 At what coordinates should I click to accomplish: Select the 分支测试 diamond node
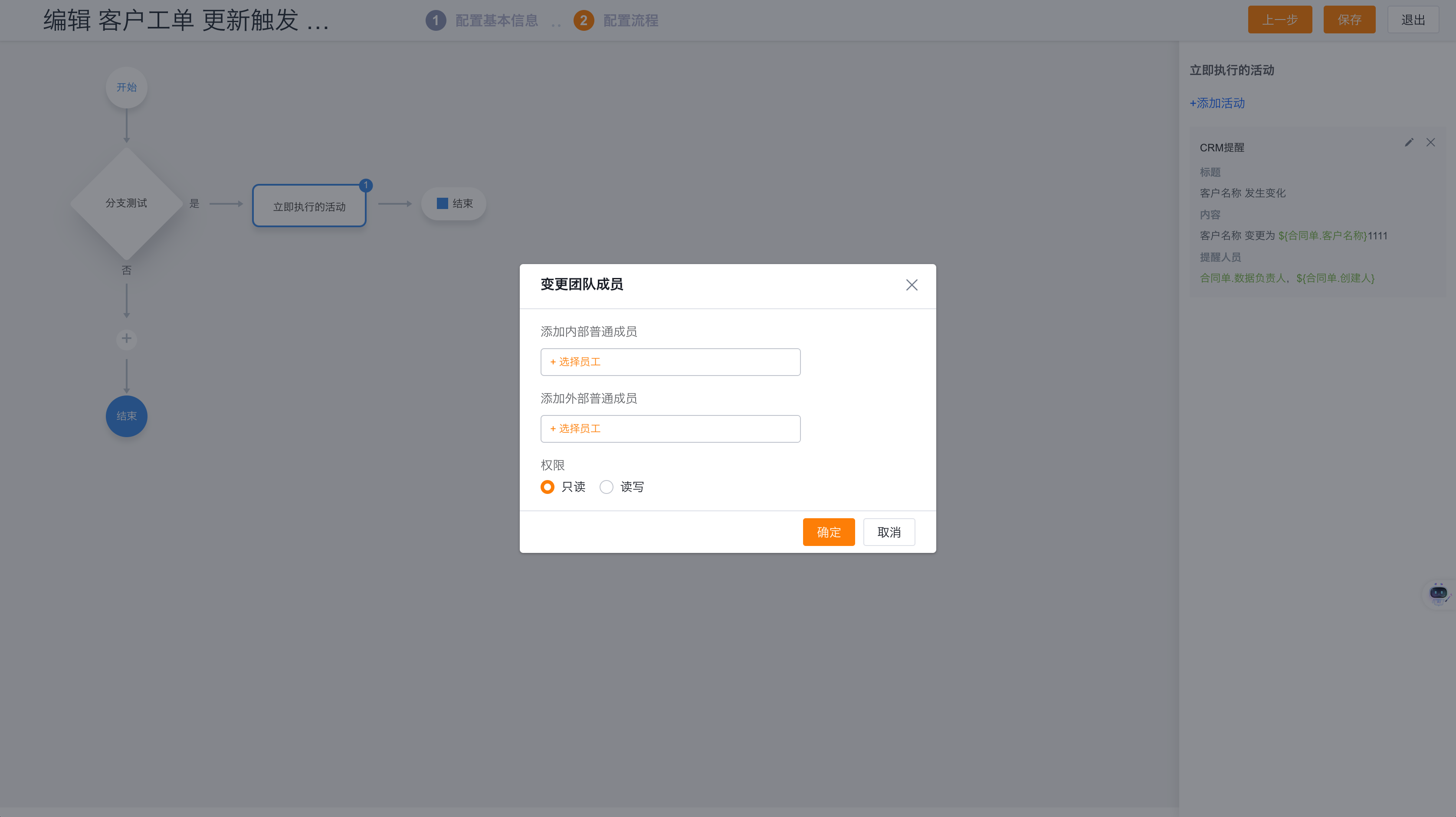127,203
